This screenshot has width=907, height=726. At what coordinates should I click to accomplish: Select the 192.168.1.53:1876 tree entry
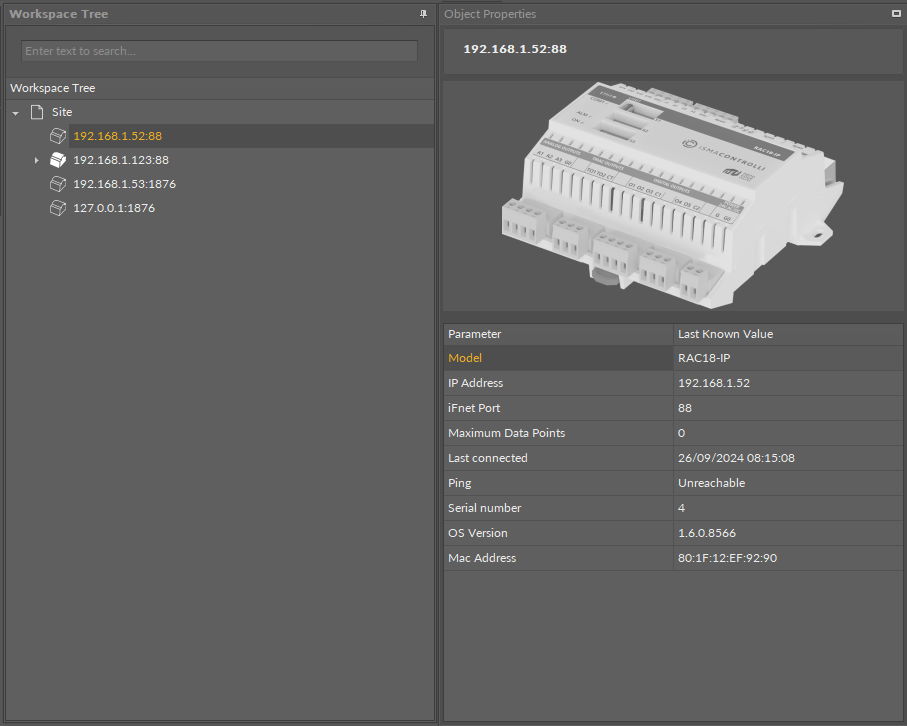tap(124, 184)
